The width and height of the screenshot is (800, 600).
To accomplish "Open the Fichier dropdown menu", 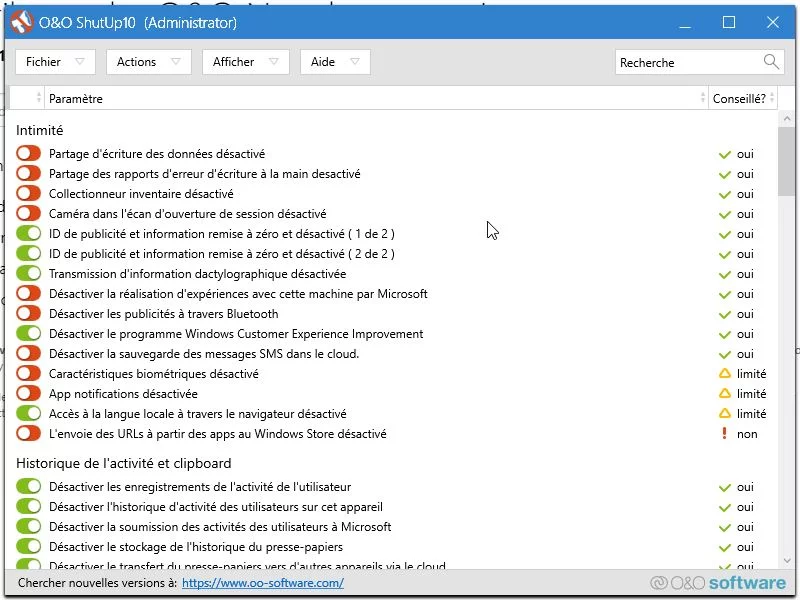I will [x=55, y=62].
